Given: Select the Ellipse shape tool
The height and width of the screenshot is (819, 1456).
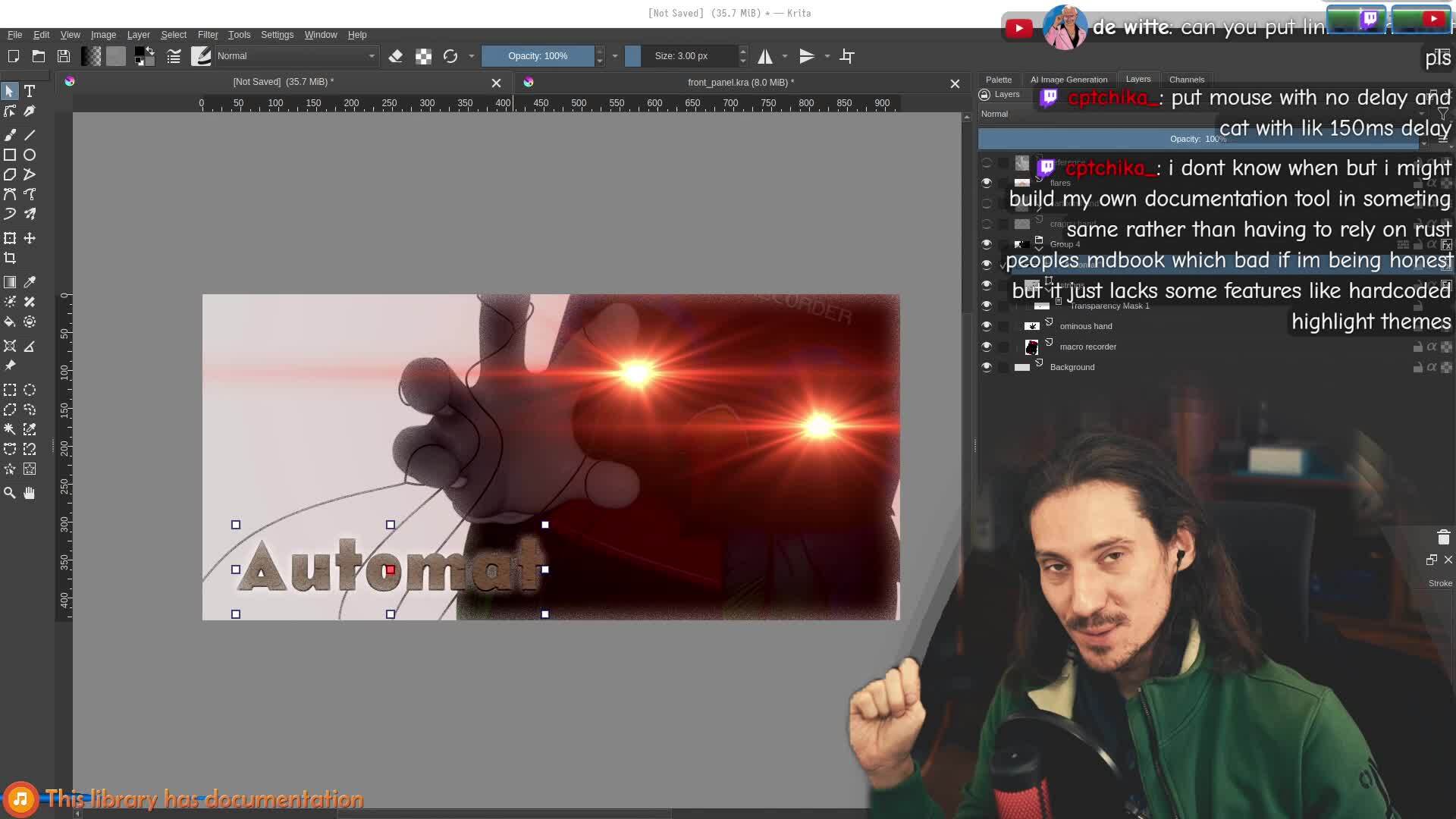Looking at the screenshot, I should coord(30,155).
